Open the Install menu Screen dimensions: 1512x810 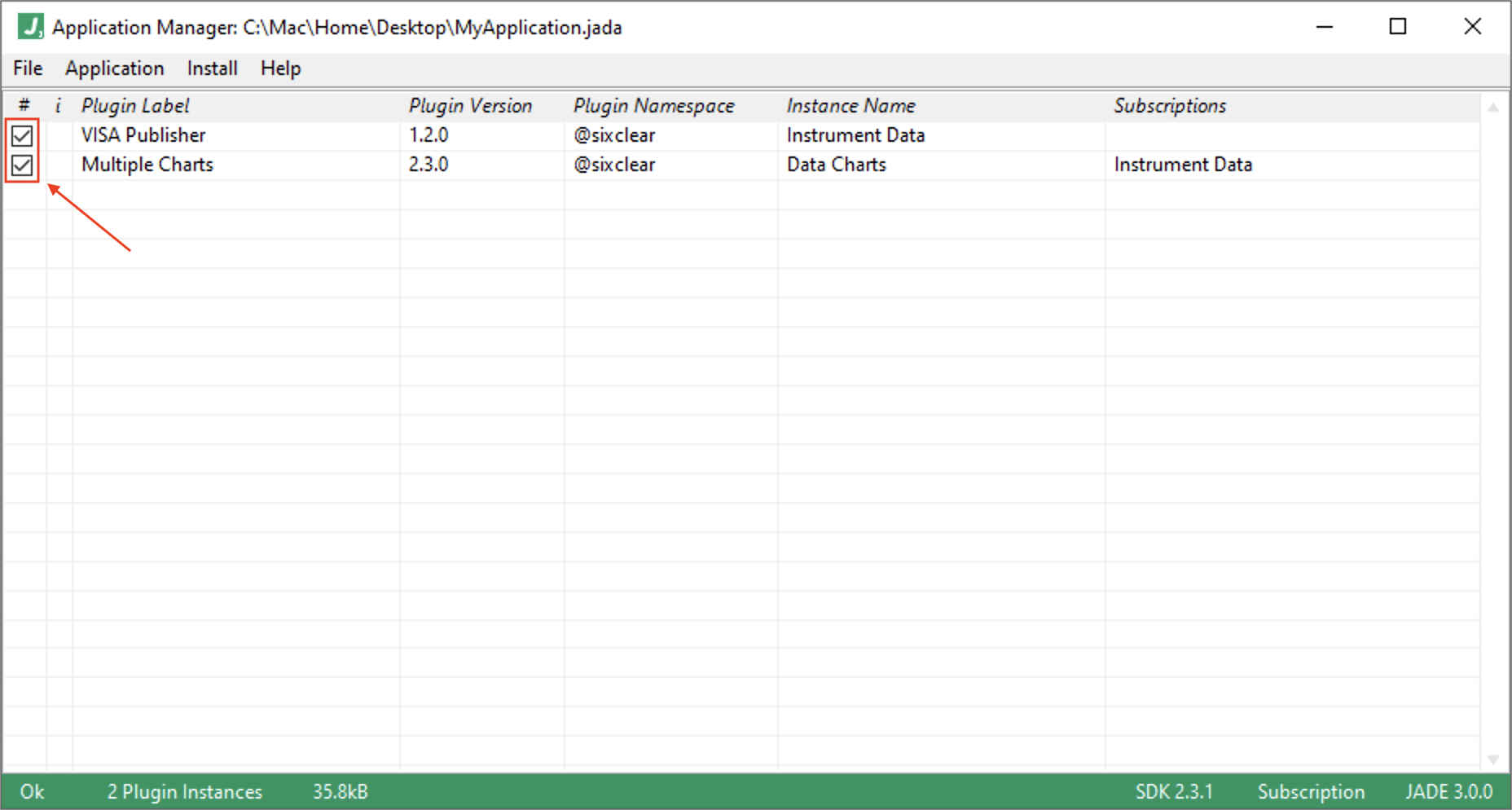coord(212,68)
